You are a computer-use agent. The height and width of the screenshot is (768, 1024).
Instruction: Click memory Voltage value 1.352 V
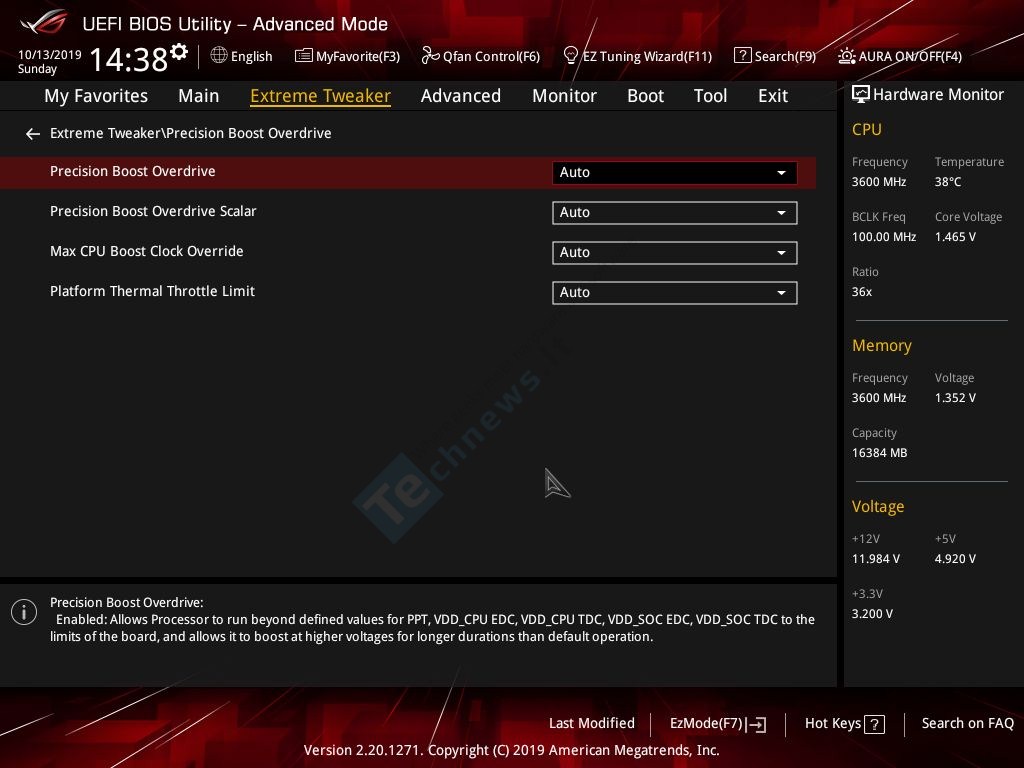[x=955, y=398]
